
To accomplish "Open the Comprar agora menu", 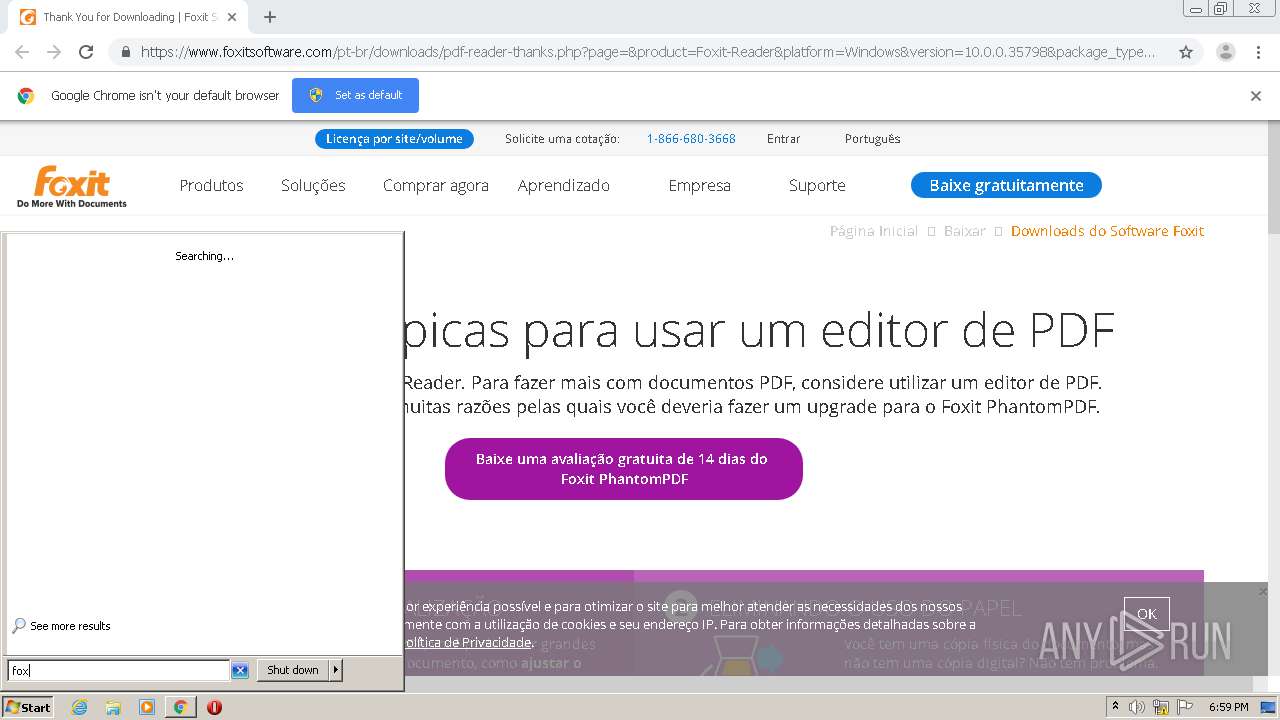I will tap(436, 185).
